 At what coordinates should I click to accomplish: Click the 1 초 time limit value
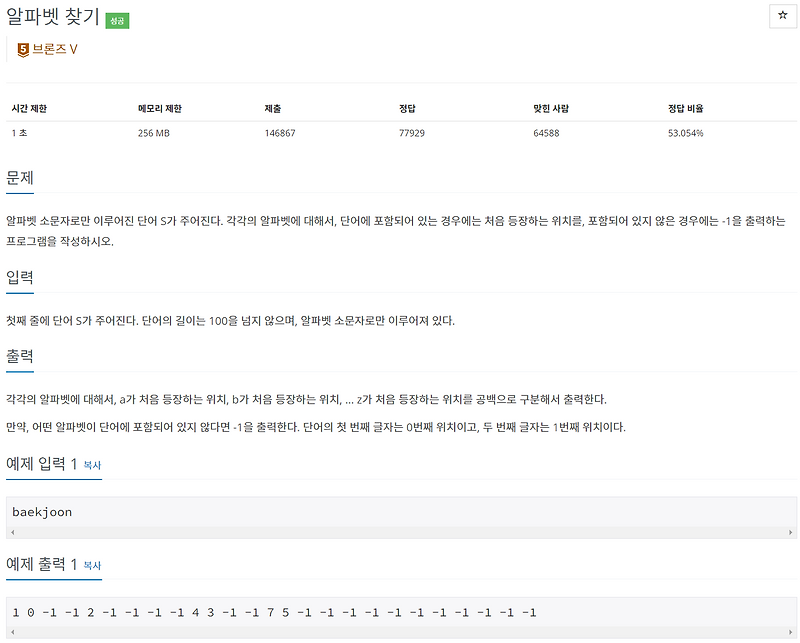(19, 133)
